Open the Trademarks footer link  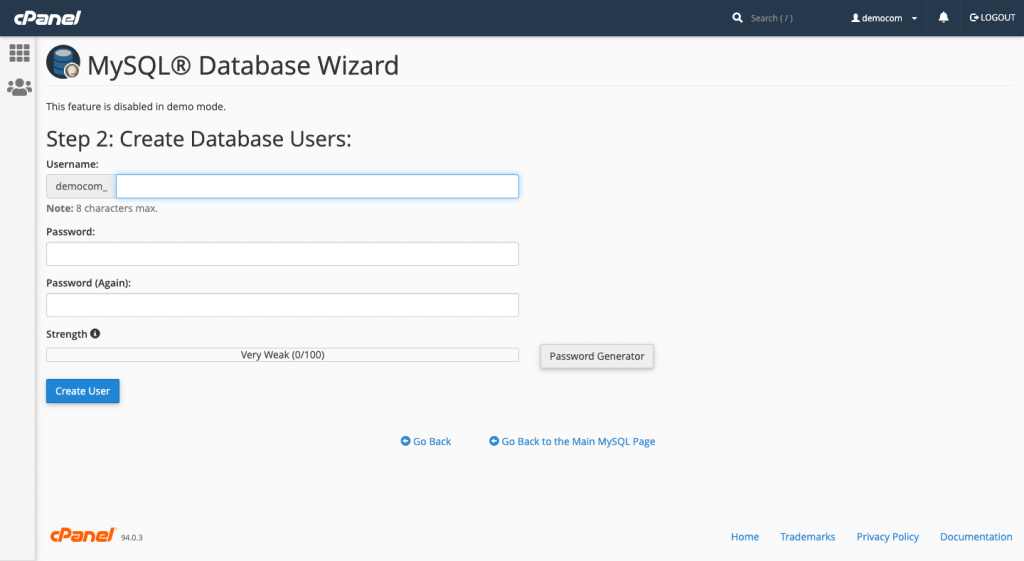coord(807,537)
